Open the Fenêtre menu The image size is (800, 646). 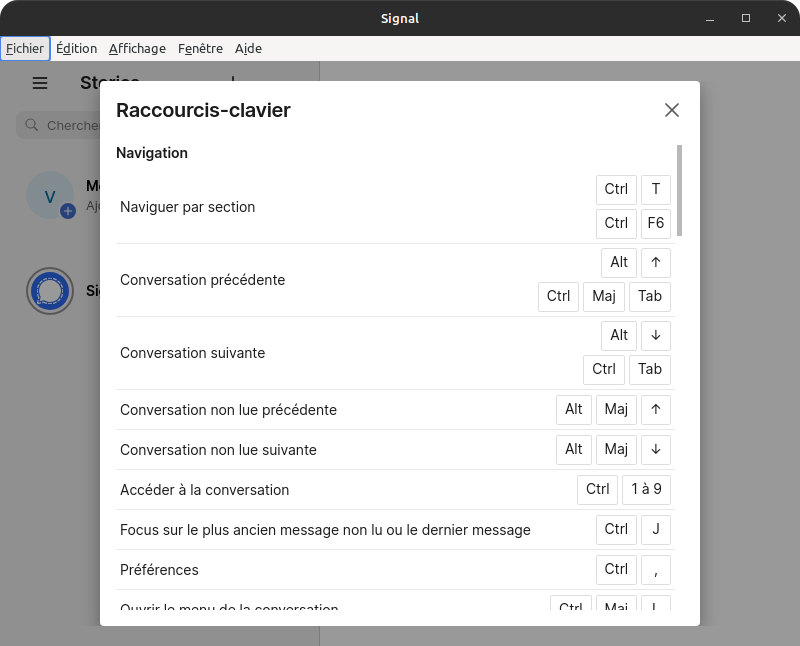point(200,48)
